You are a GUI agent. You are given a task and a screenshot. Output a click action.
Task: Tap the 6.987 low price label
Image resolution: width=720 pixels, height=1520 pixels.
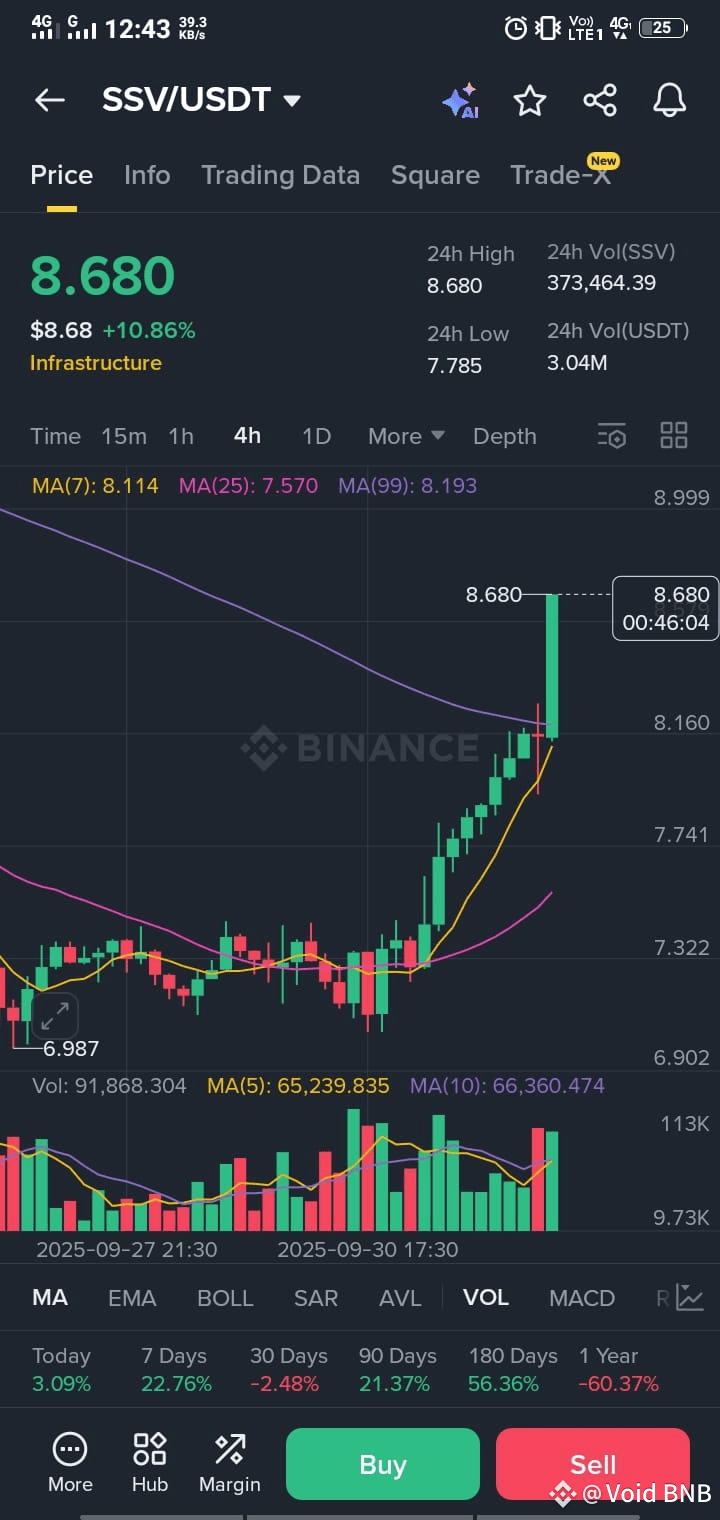click(x=70, y=1048)
